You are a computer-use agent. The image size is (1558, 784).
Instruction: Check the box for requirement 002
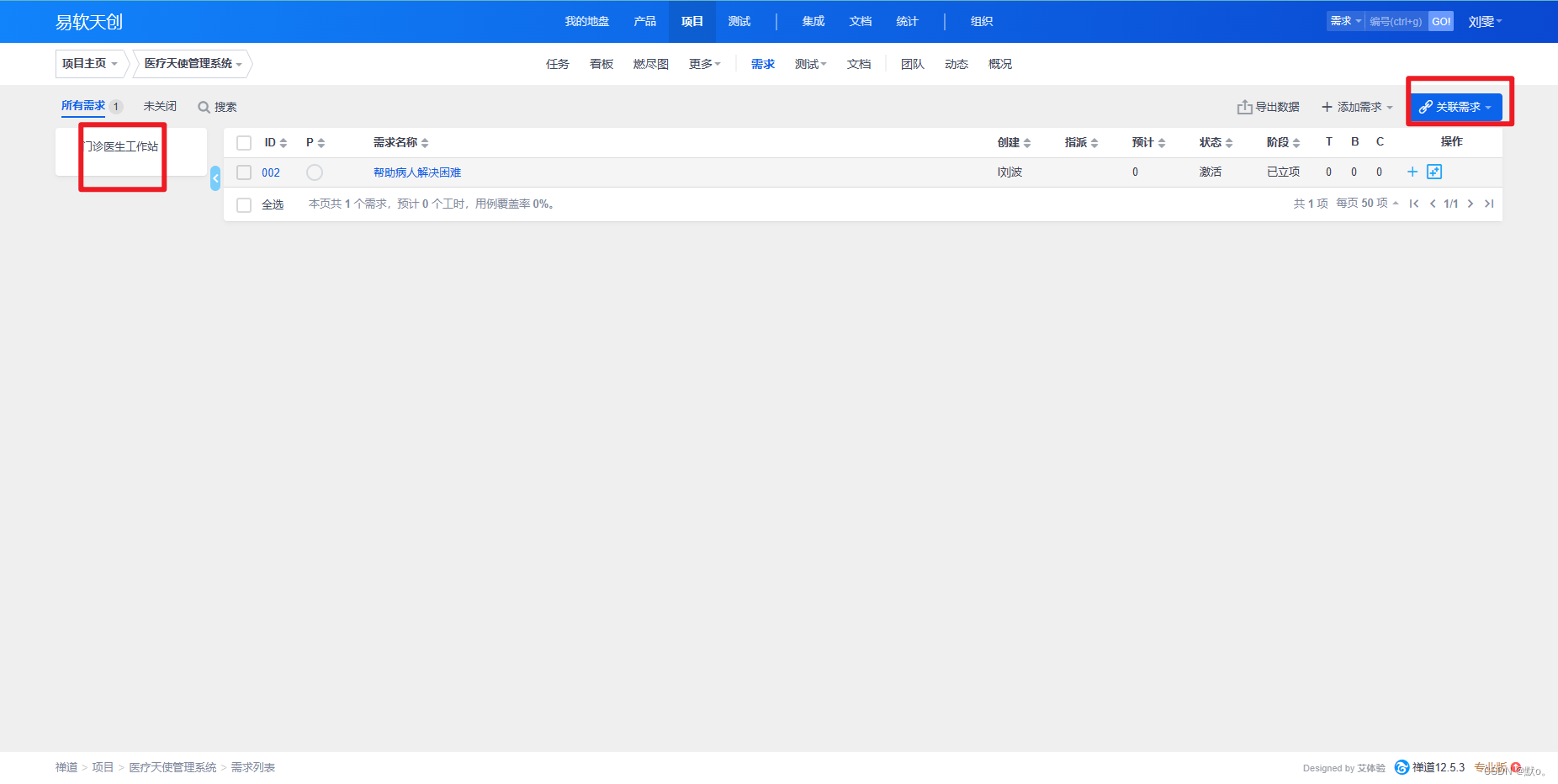click(x=244, y=172)
